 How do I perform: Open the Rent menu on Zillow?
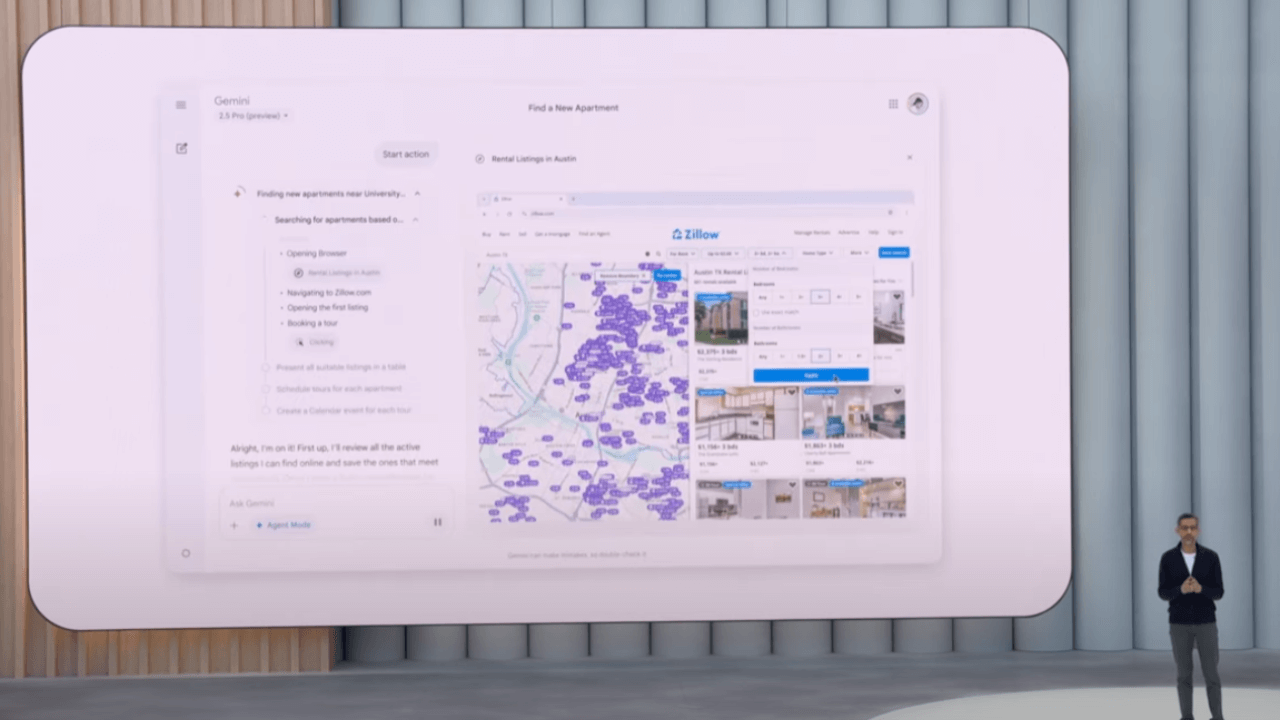[504, 234]
